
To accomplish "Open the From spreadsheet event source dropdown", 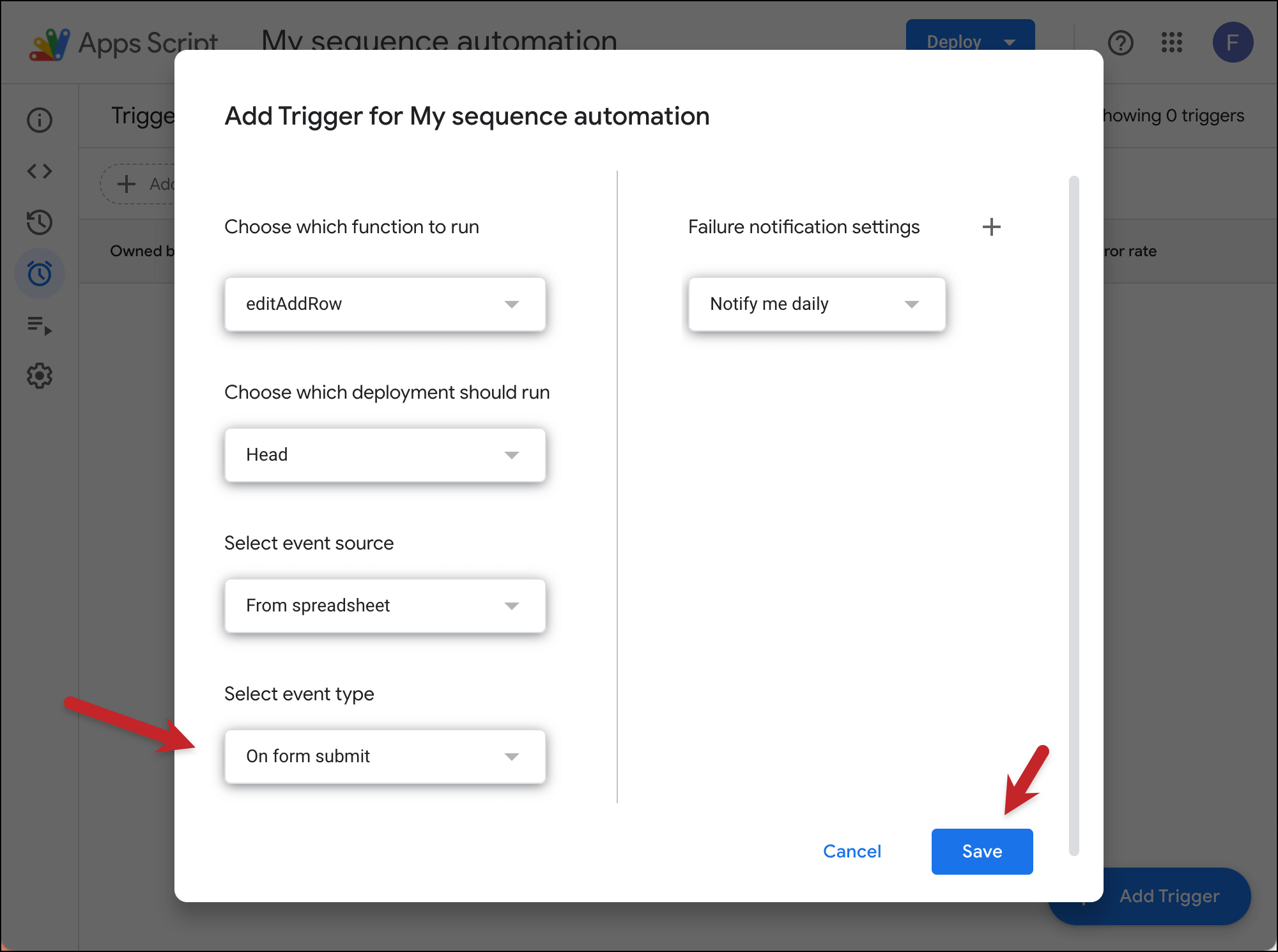I will click(385, 606).
